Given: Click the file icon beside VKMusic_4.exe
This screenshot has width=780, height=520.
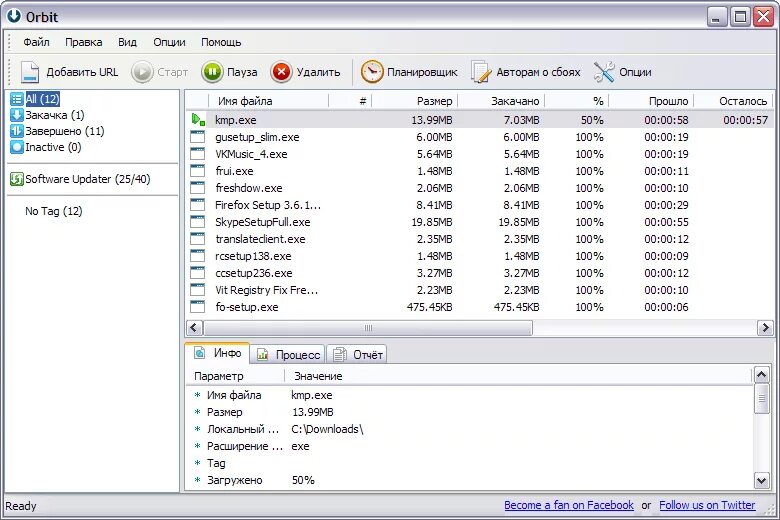Looking at the screenshot, I should coord(197,154).
